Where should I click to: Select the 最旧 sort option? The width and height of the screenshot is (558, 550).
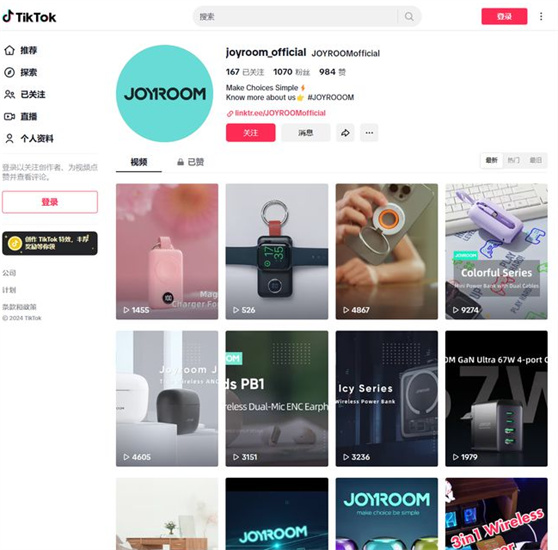[536, 160]
